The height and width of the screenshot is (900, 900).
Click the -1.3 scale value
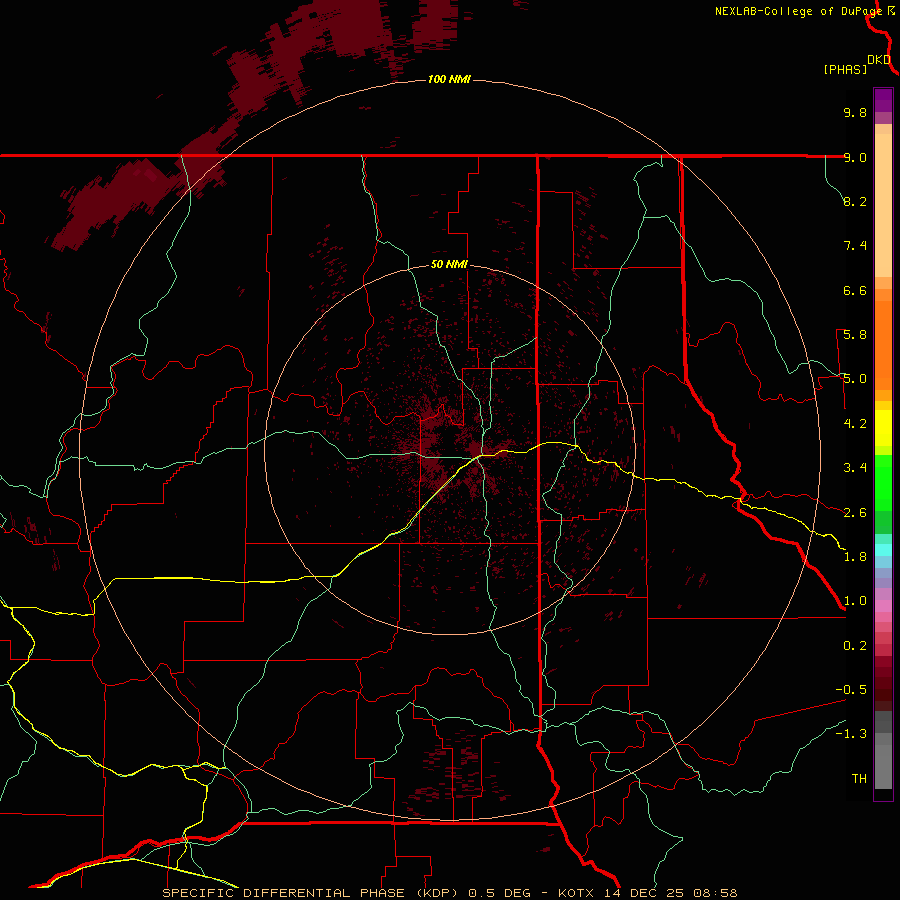[x=851, y=734]
